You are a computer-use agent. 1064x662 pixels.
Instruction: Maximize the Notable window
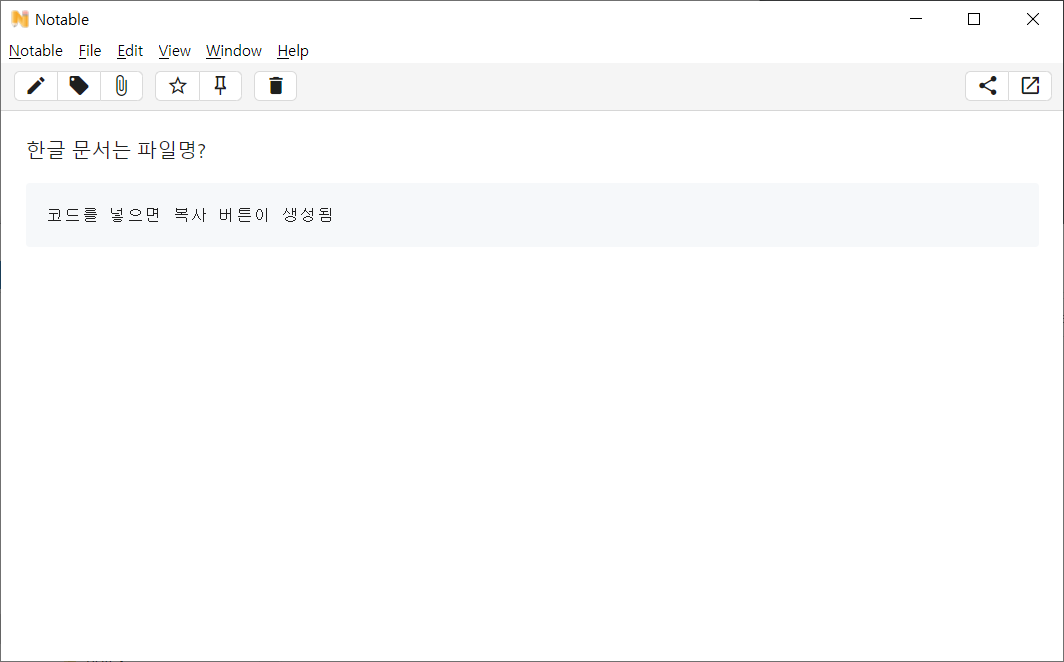pyautogui.click(x=974, y=19)
